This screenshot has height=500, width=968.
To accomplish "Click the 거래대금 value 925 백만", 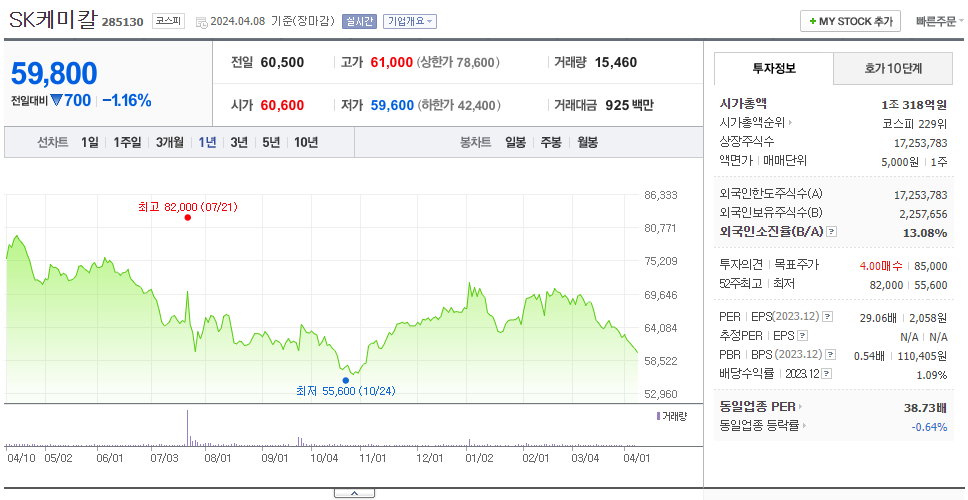I will point(629,106).
